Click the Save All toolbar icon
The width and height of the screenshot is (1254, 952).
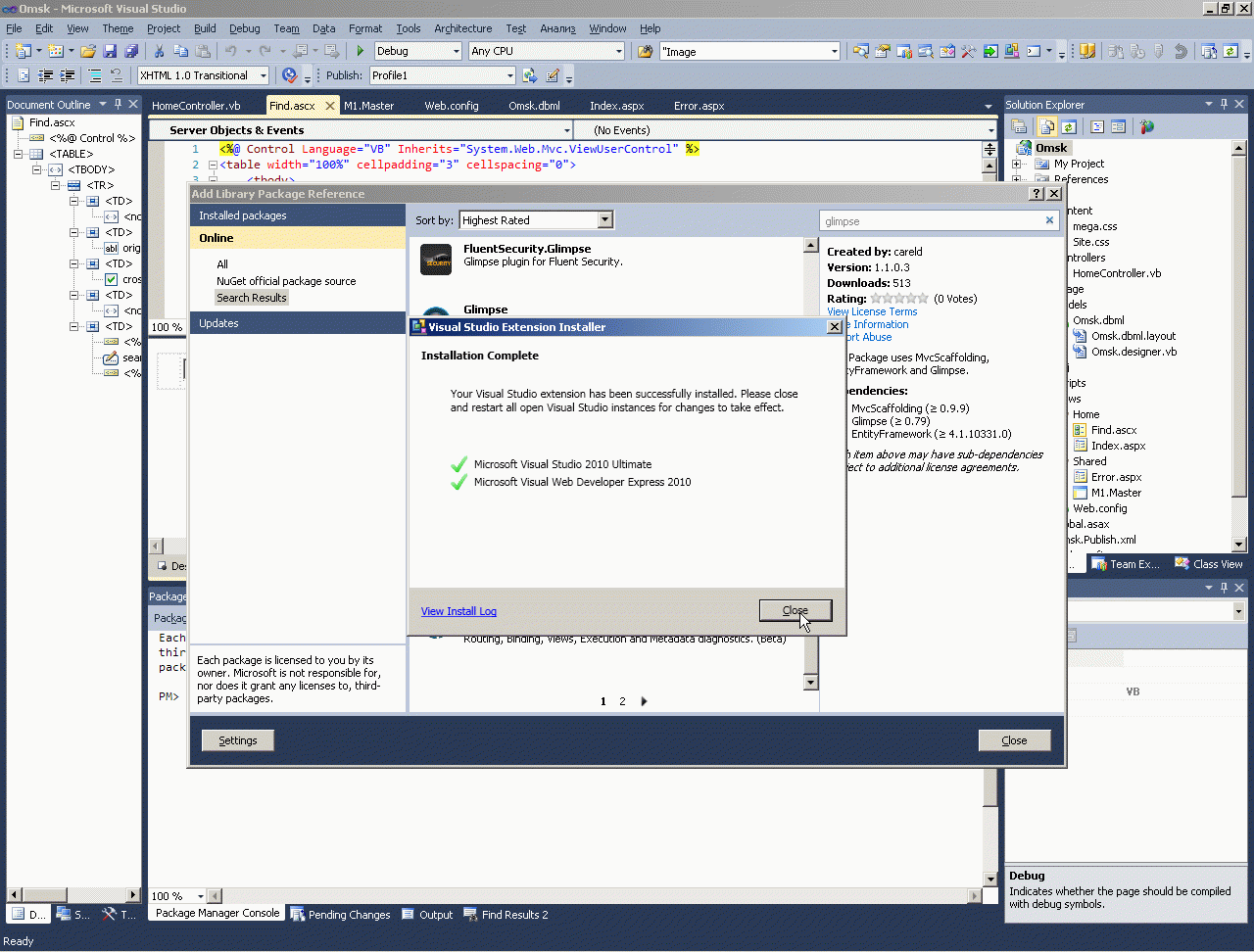[x=131, y=51]
